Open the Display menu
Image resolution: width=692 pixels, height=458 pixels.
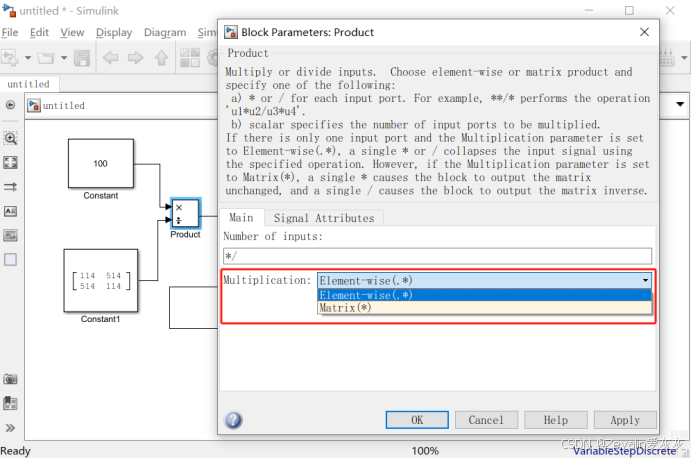point(114,32)
